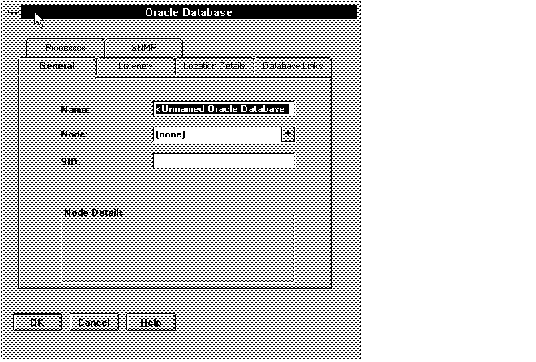This screenshot has height=362, width=536.
Task: Click the Name label
Action: 75,110
